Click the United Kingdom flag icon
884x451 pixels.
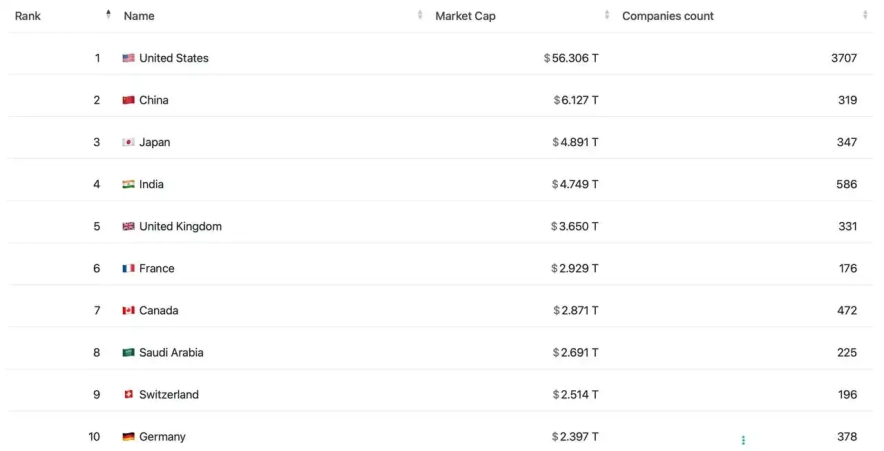(128, 226)
